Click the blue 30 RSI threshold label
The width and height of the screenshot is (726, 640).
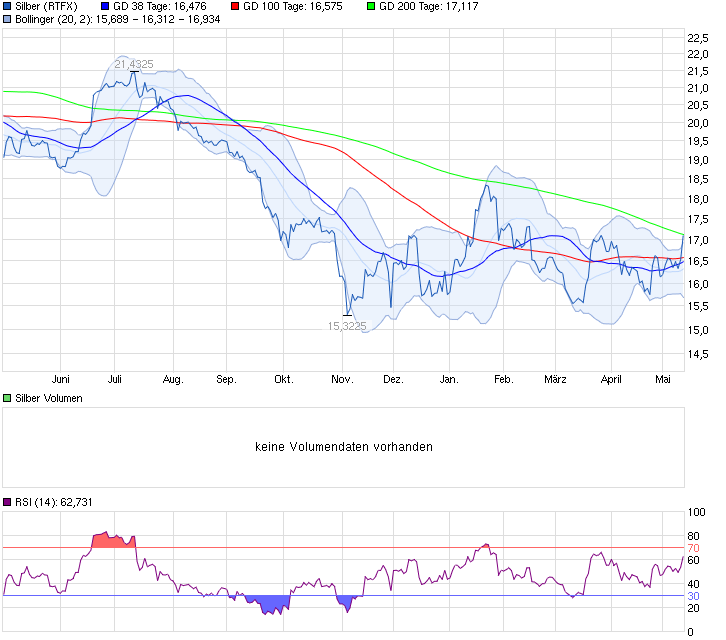pyautogui.click(x=693, y=596)
